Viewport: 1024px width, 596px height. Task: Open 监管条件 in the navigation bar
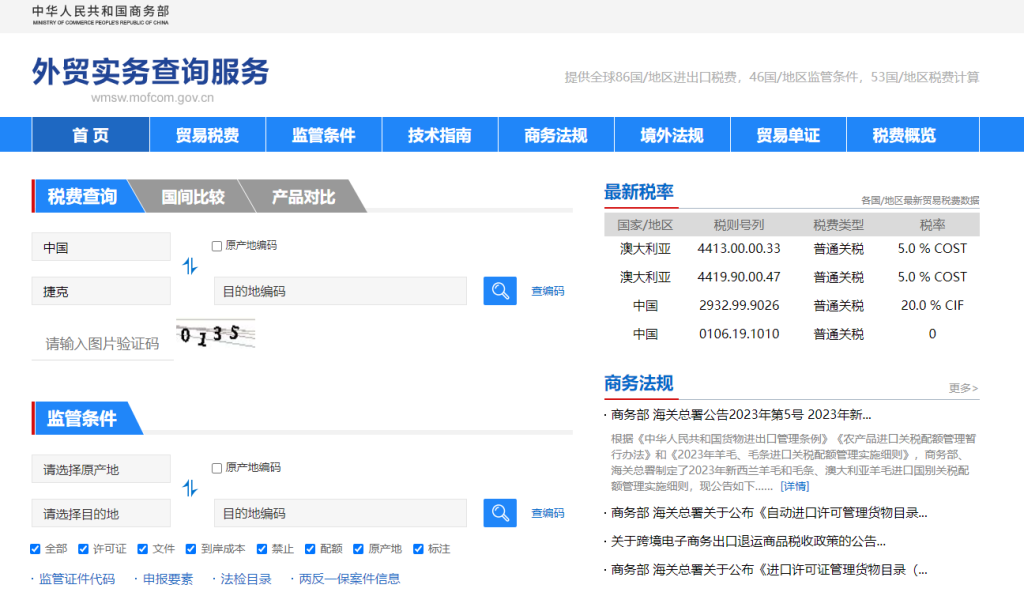pos(324,134)
